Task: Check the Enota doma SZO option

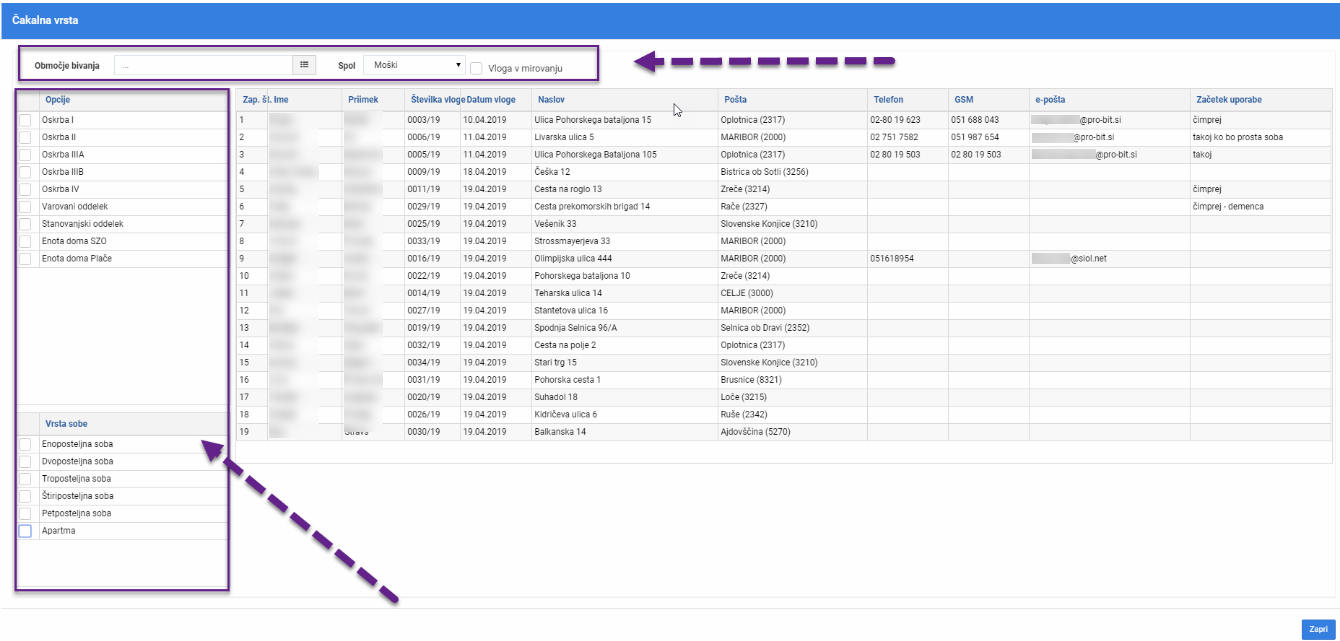Action: 25,241
